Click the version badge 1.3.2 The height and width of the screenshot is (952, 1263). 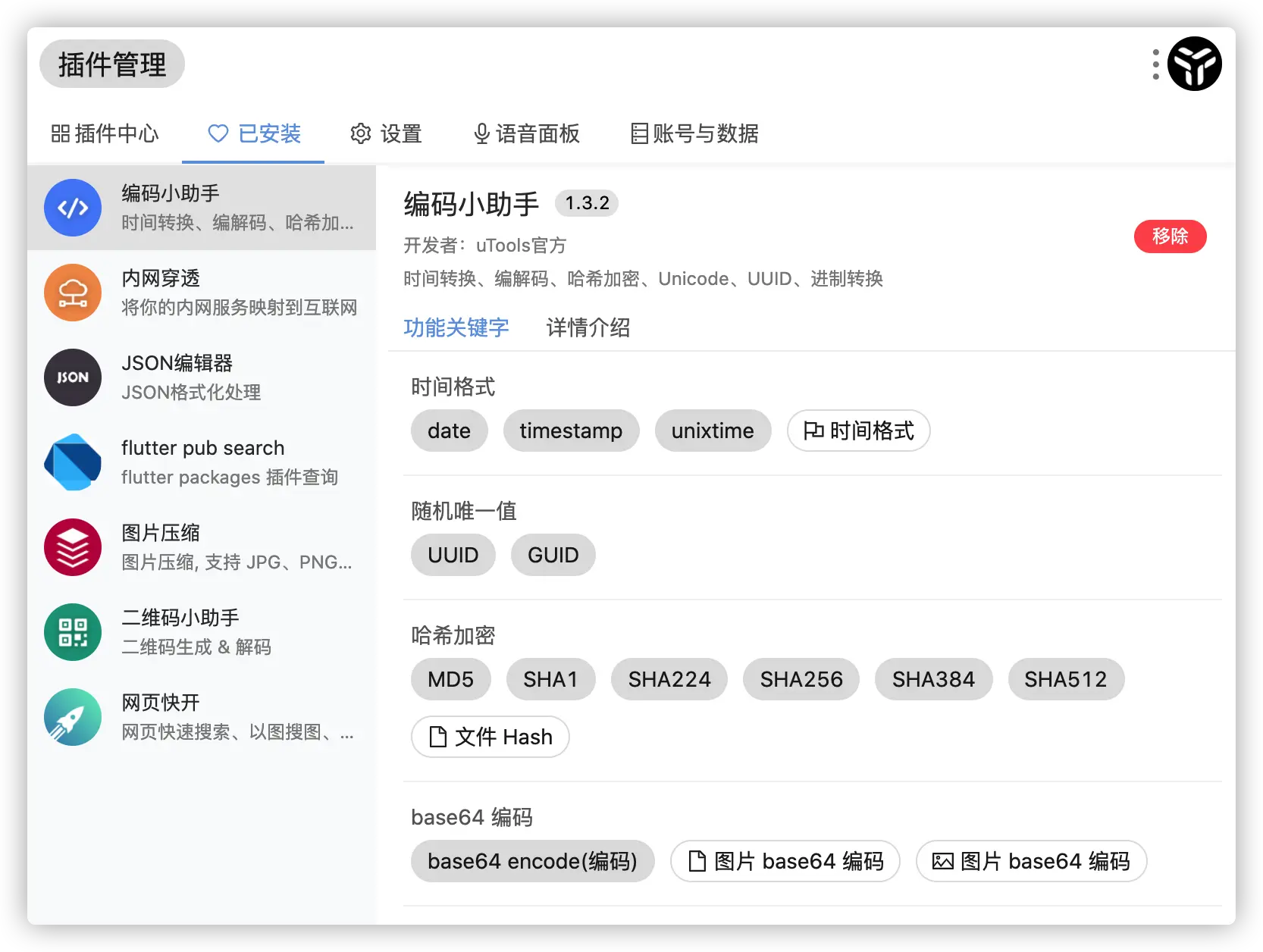pos(587,203)
